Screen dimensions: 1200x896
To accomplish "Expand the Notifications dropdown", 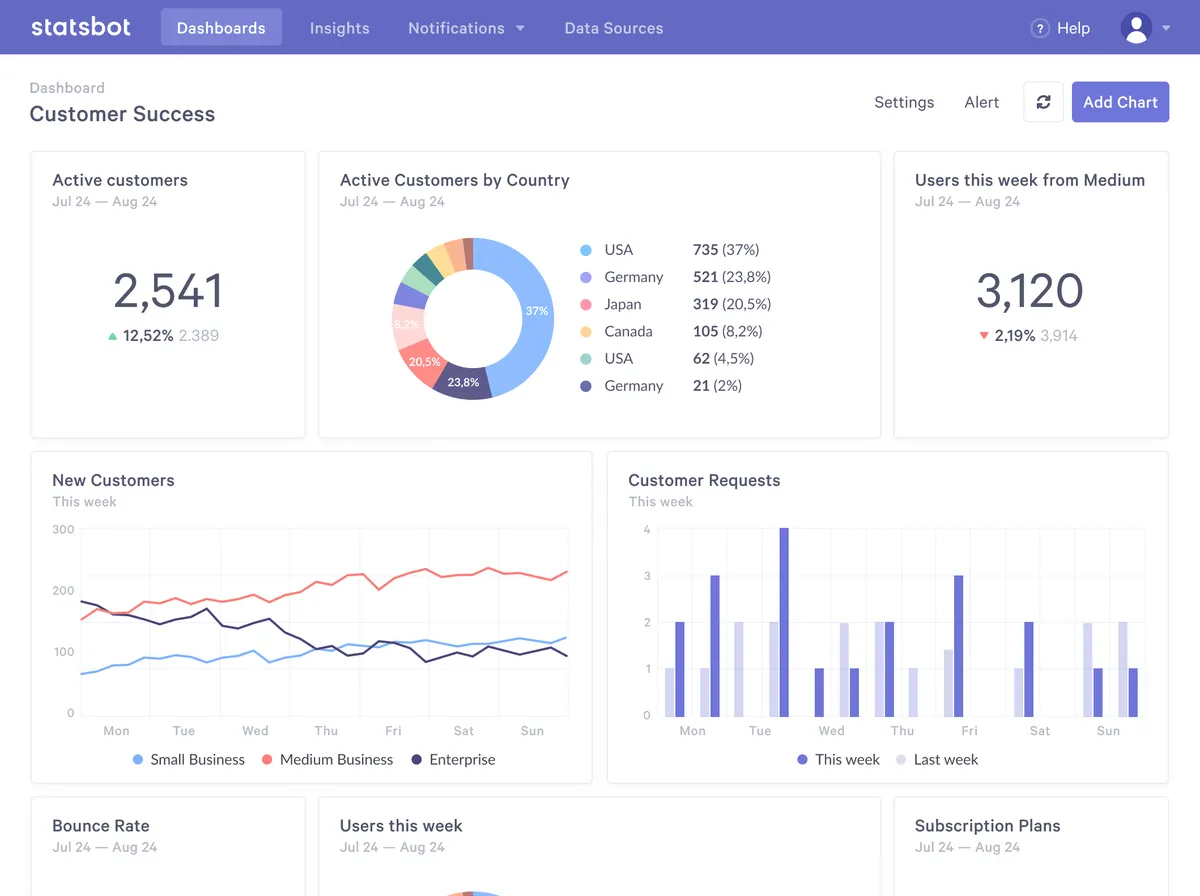I will click(466, 28).
